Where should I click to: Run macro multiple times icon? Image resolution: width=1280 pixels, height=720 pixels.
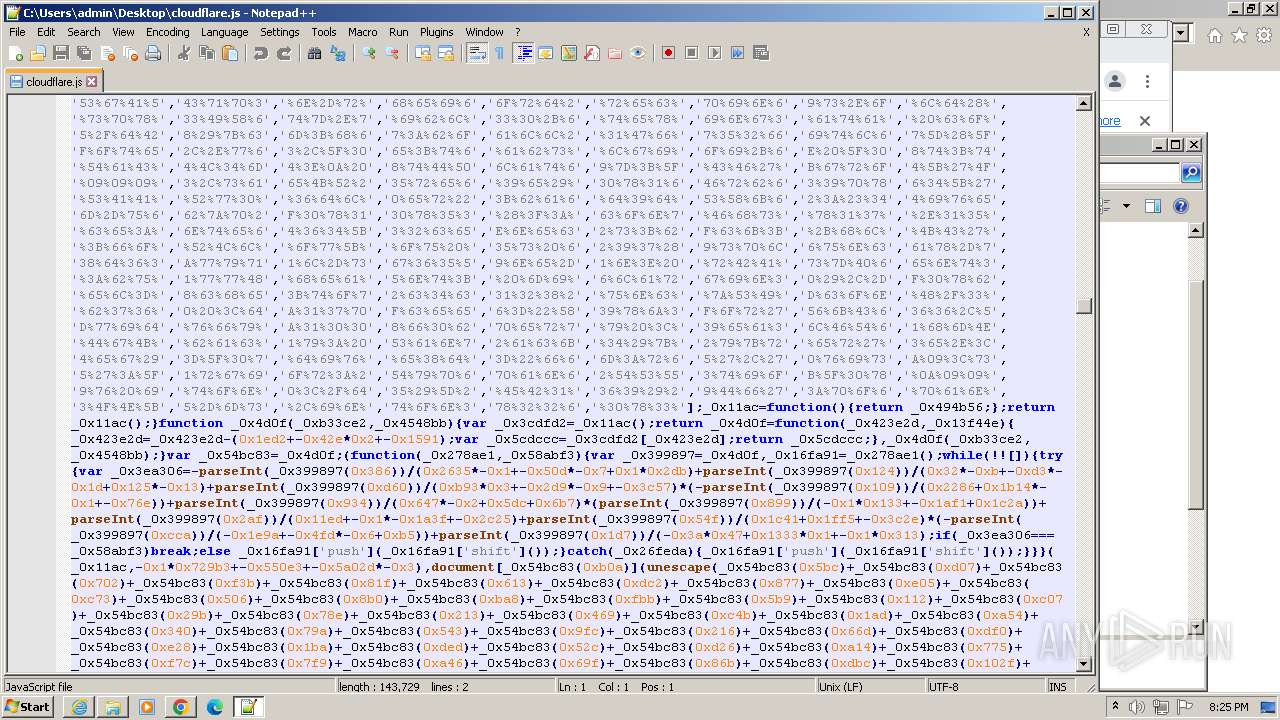pyautogui.click(x=737, y=53)
